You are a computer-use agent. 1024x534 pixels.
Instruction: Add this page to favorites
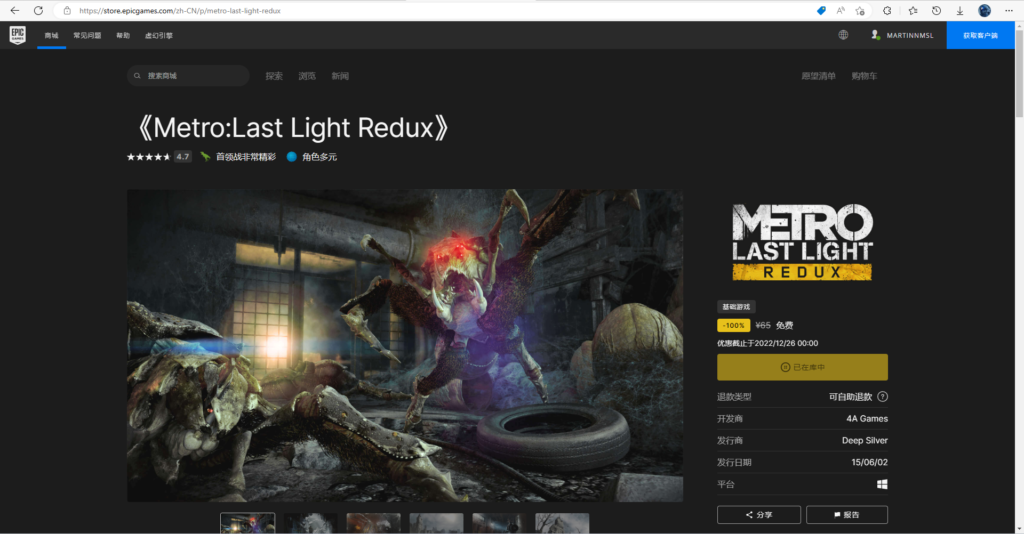point(860,10)
